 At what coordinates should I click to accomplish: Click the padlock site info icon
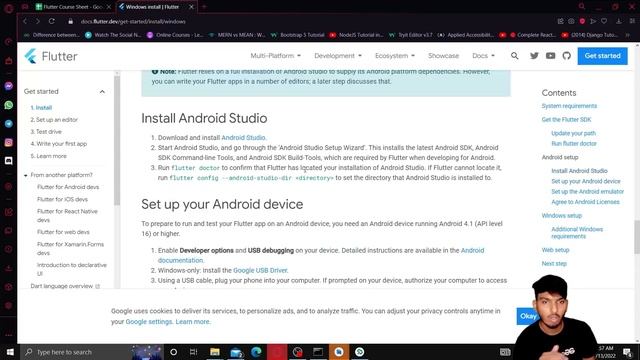tap(70, 21)
